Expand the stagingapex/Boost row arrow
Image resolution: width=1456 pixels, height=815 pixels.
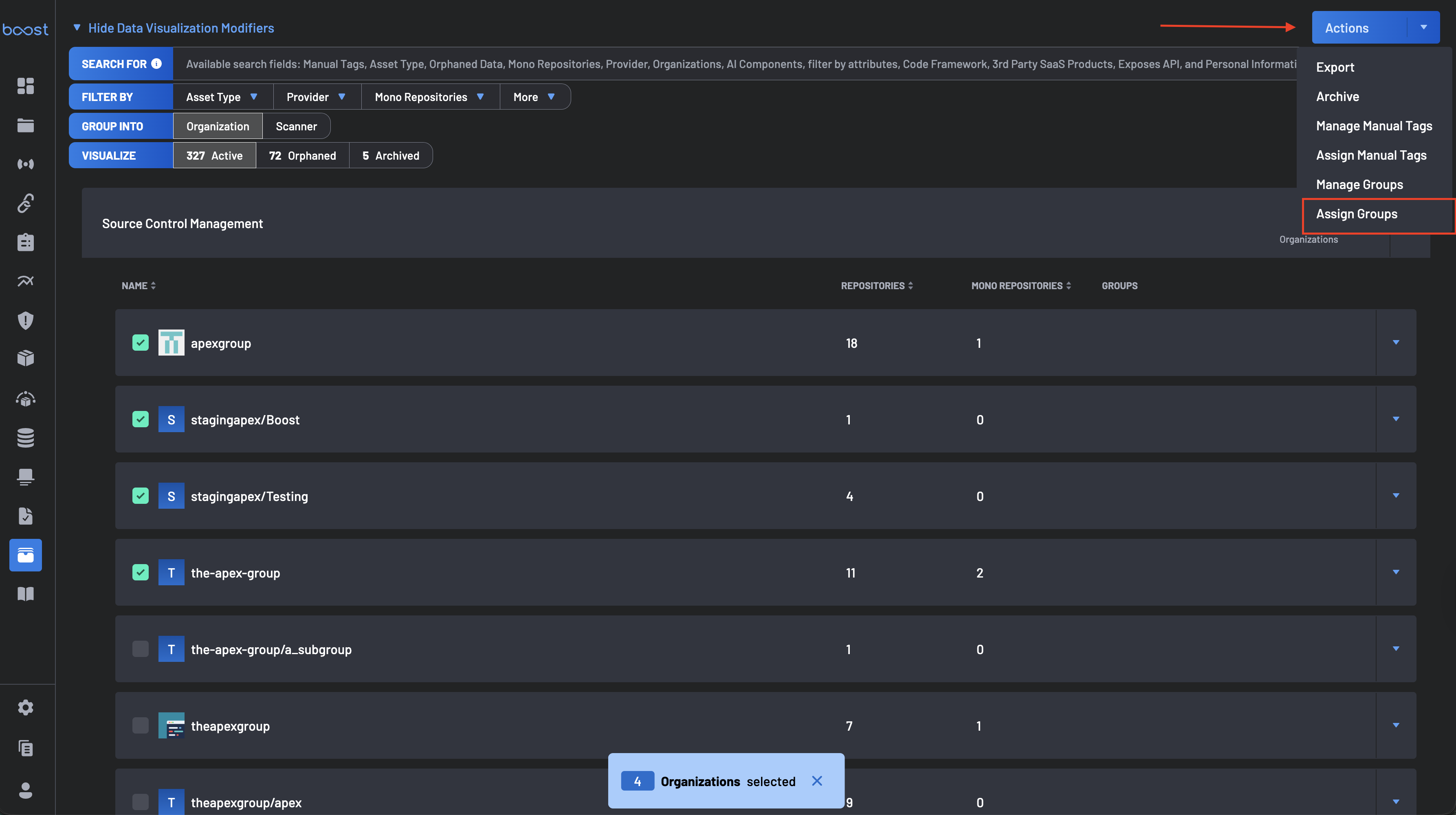(1396, 420)
